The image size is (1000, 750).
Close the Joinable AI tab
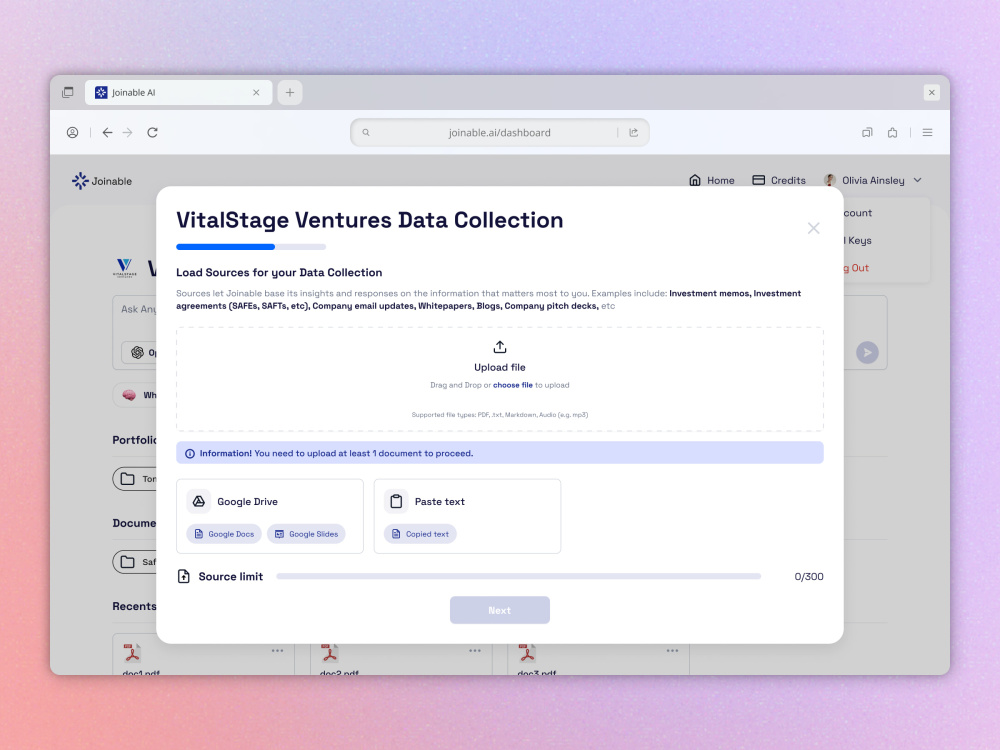point(256,92)
